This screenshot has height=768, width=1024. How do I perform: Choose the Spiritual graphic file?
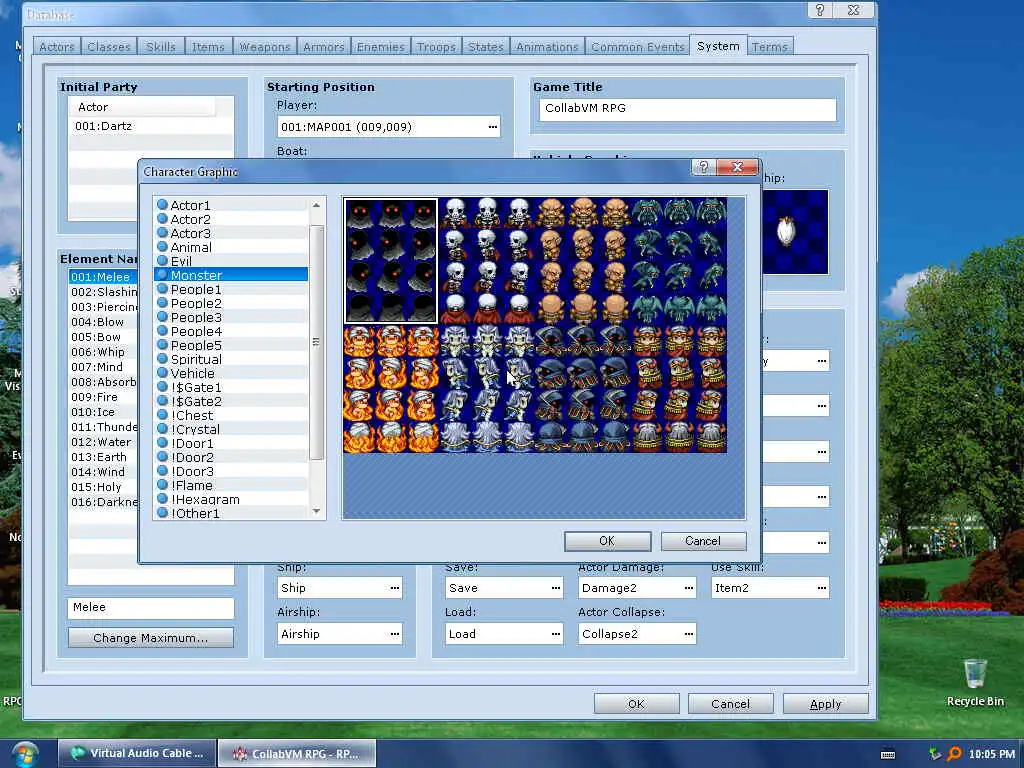click(231, 359)
